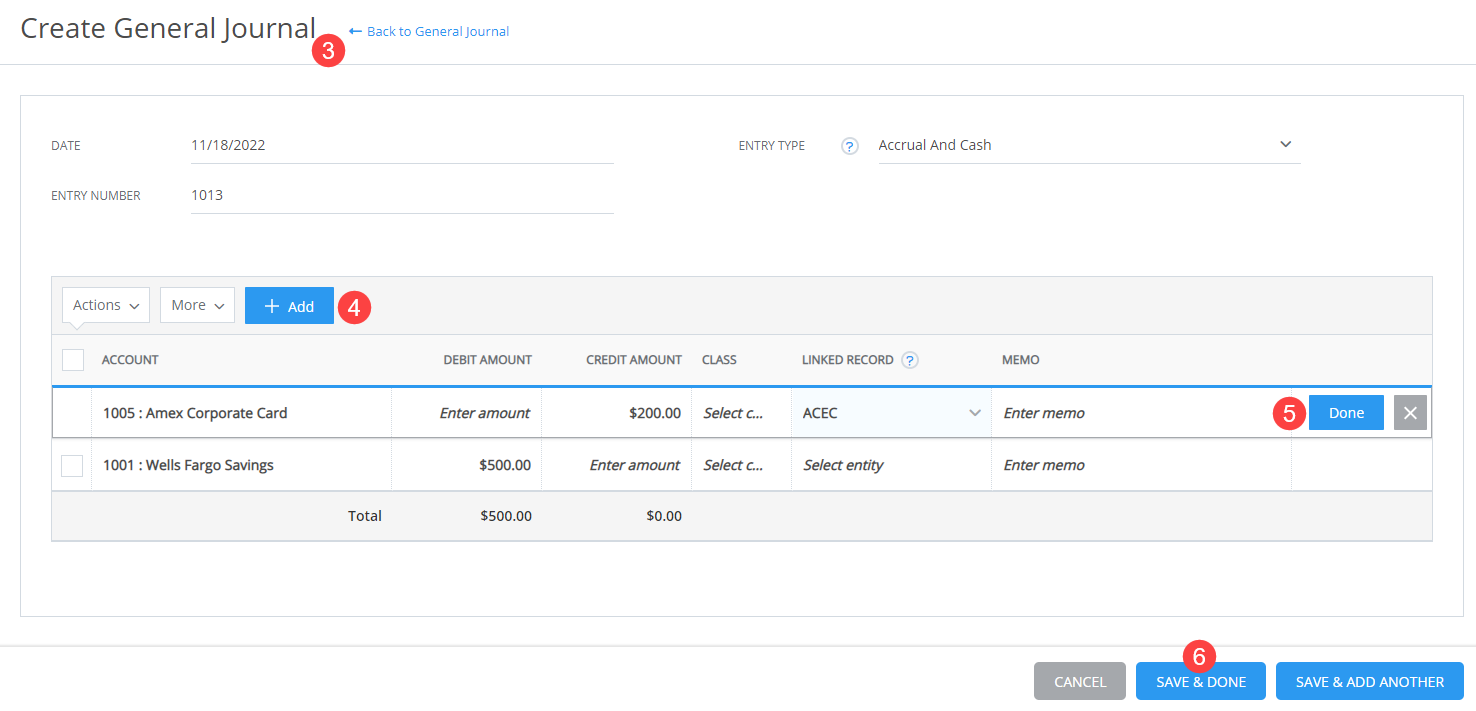Go back to General Journal link
1476x711 pixels.
[429, 32]
